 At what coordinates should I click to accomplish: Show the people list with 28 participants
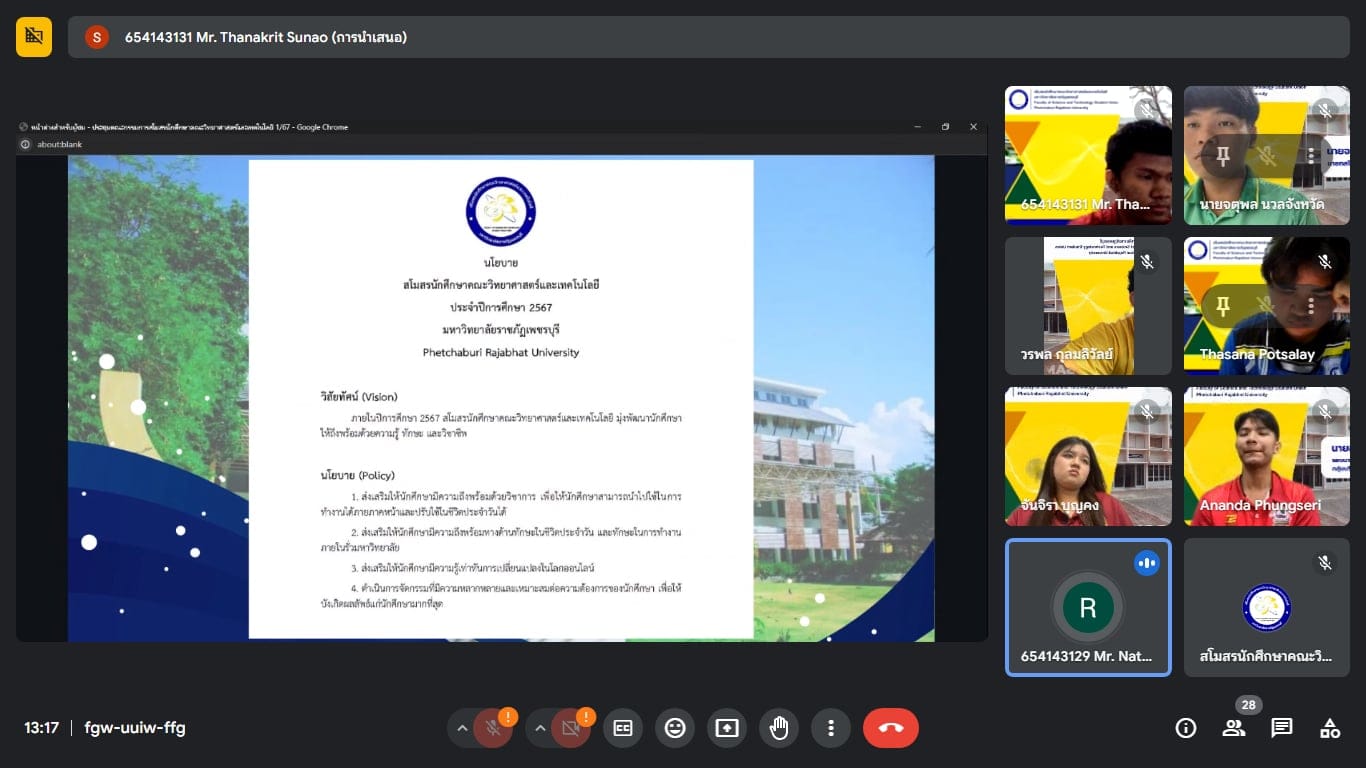(x=1234, y=728)
